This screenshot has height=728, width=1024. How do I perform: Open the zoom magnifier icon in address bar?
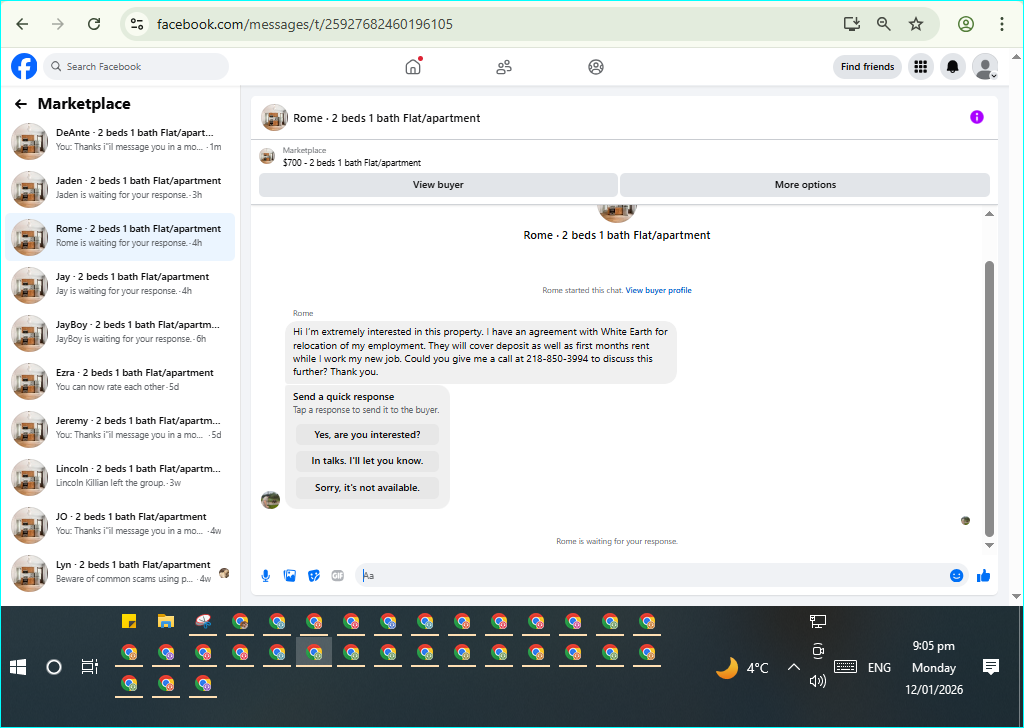[x=884, y=24]
